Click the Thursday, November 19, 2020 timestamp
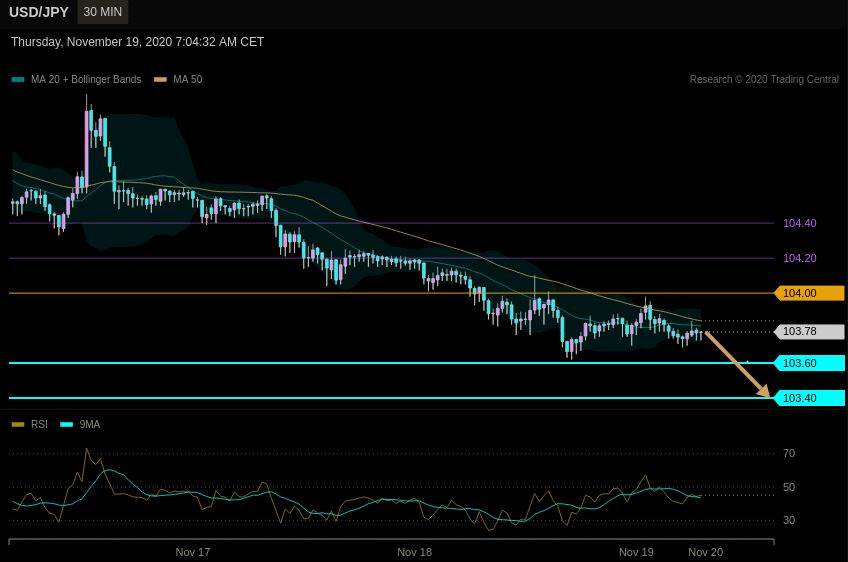 [137, 42]
